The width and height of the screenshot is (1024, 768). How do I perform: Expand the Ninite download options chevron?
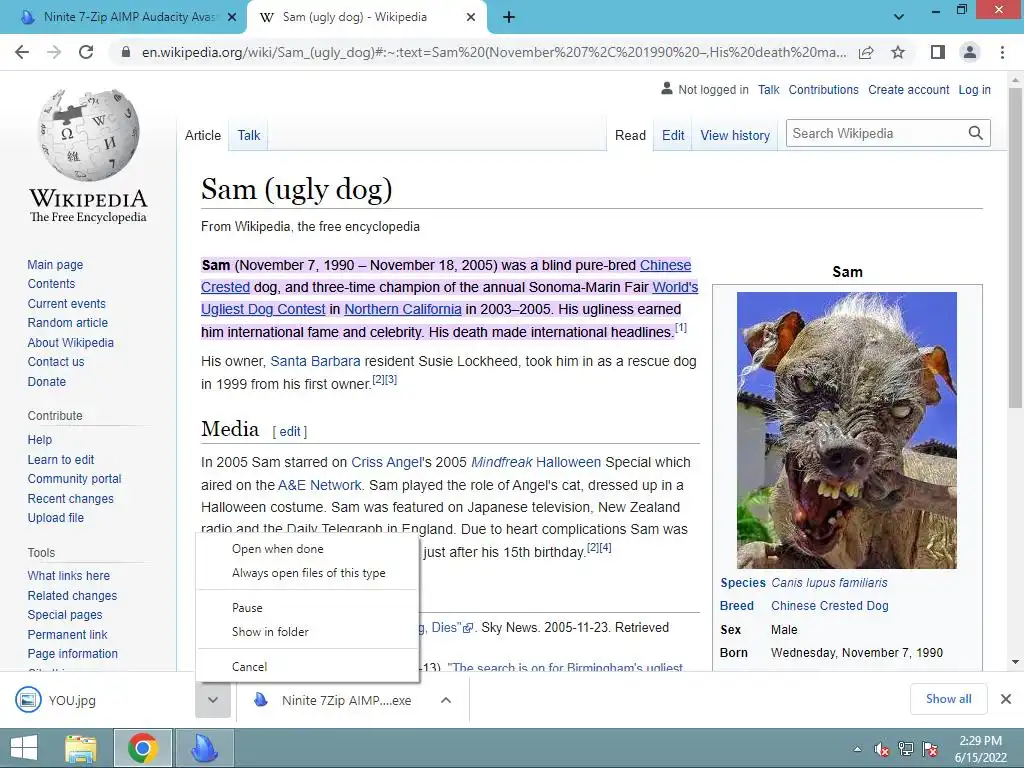[446, 700]
